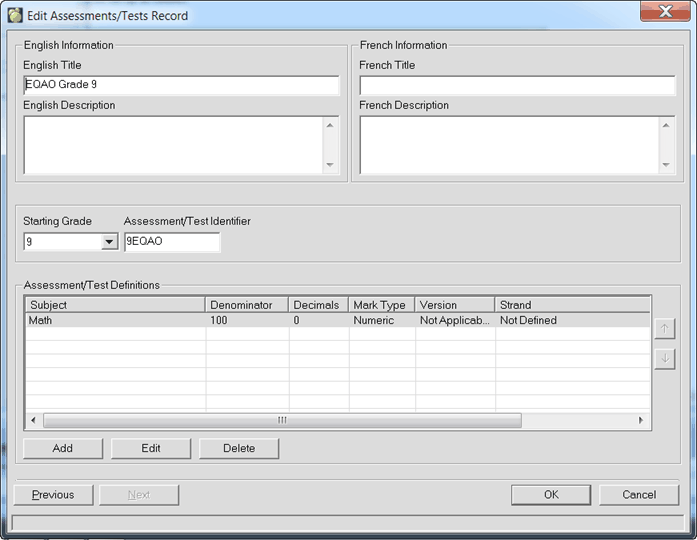Select the Math row in definitions table

click(x=115, y=321)
